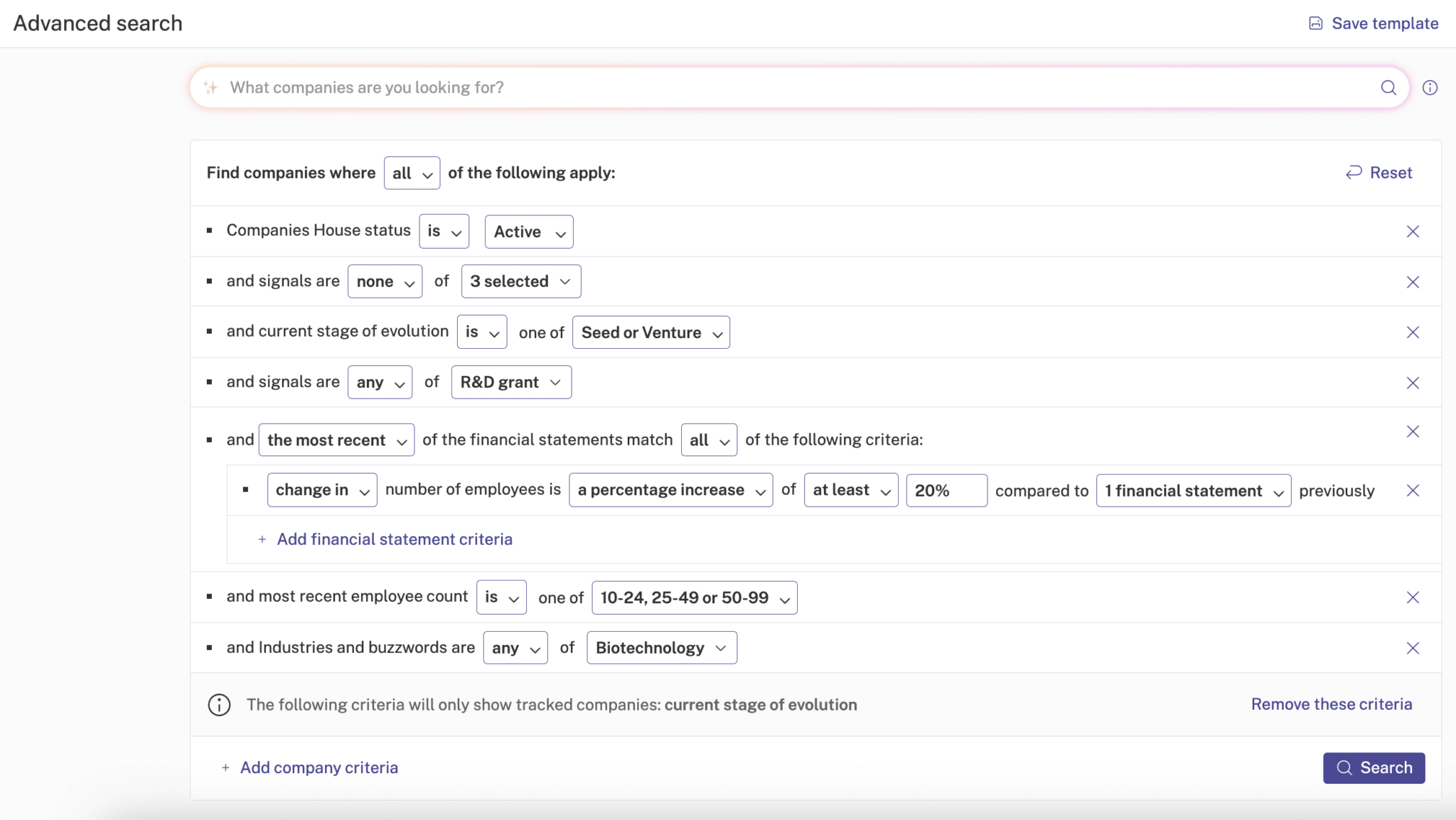Open the 3 selected signals dropdown

pyautogui.click(x=520, y=281)
